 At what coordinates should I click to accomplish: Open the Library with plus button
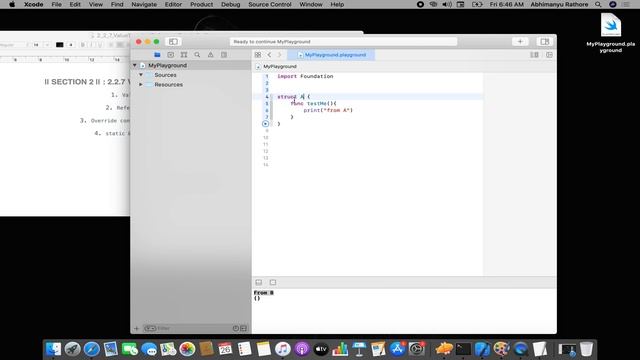click(520, 42)
